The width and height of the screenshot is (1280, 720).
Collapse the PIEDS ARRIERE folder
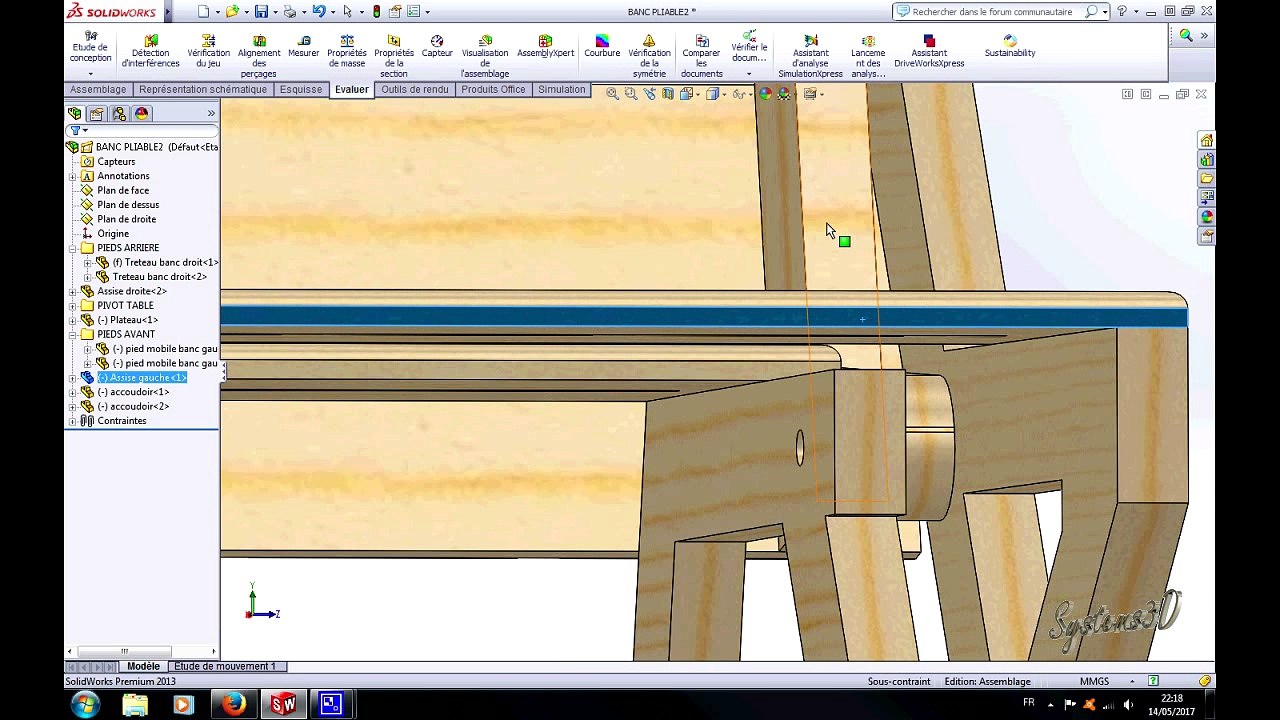pyautogui.click(x=73, y=248)
